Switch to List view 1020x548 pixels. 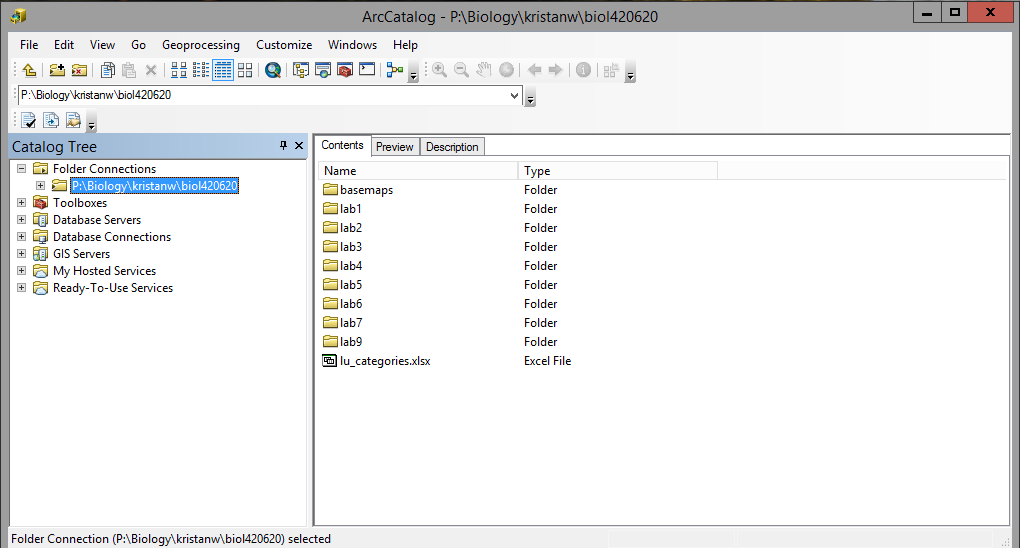(201, 70)
